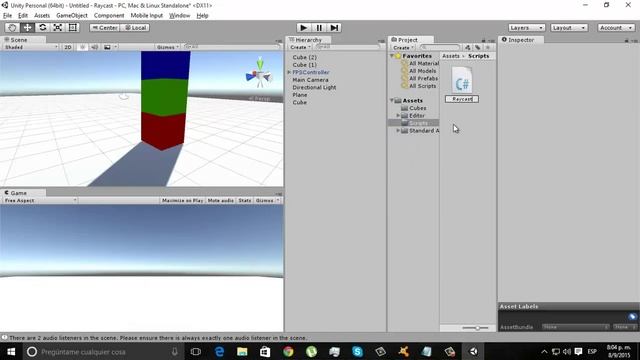The width and height of the screenshot is (640, 360).
Task: Open the Help menu
Action: tap(202, 16)
